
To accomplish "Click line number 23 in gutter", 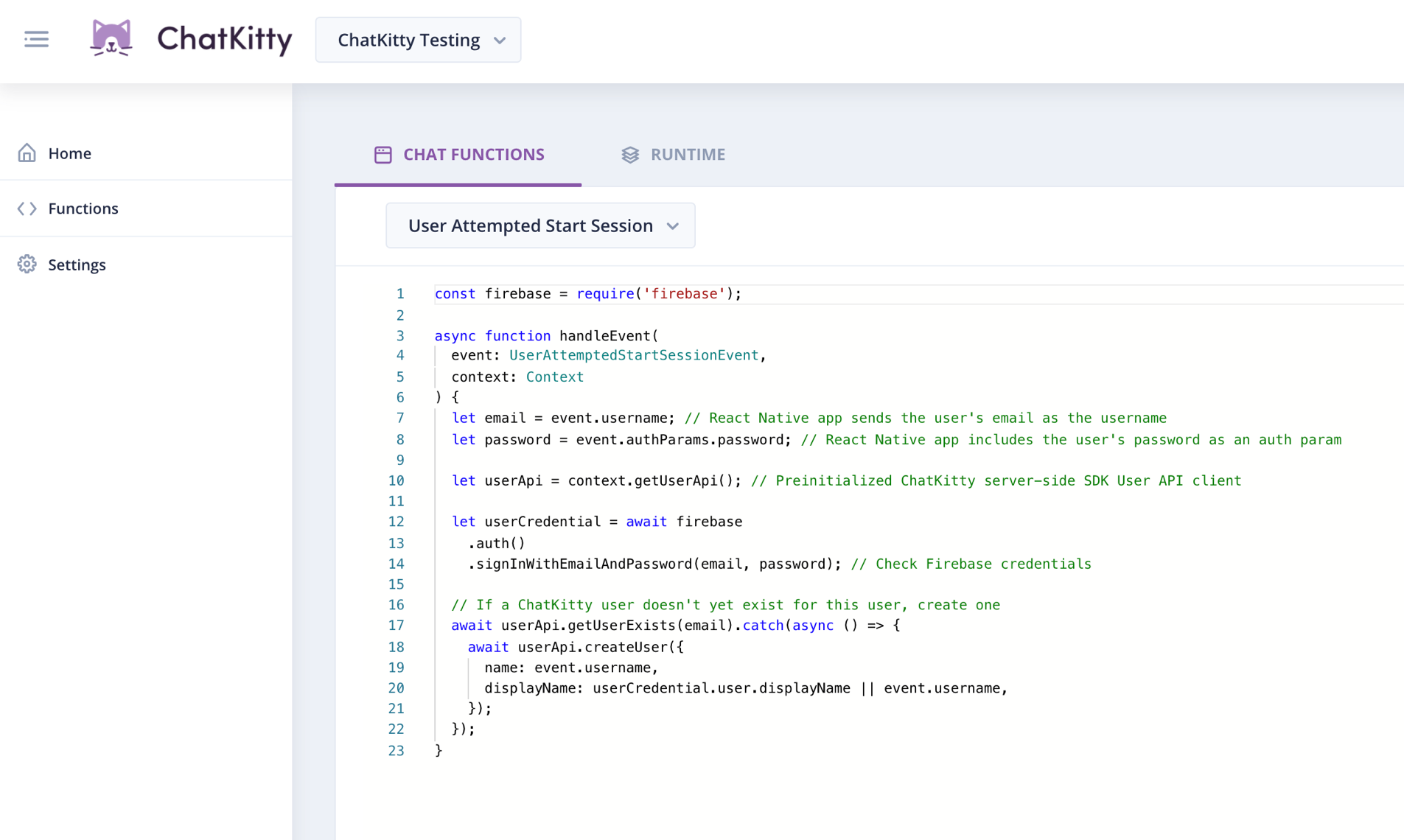I will 397,751.
